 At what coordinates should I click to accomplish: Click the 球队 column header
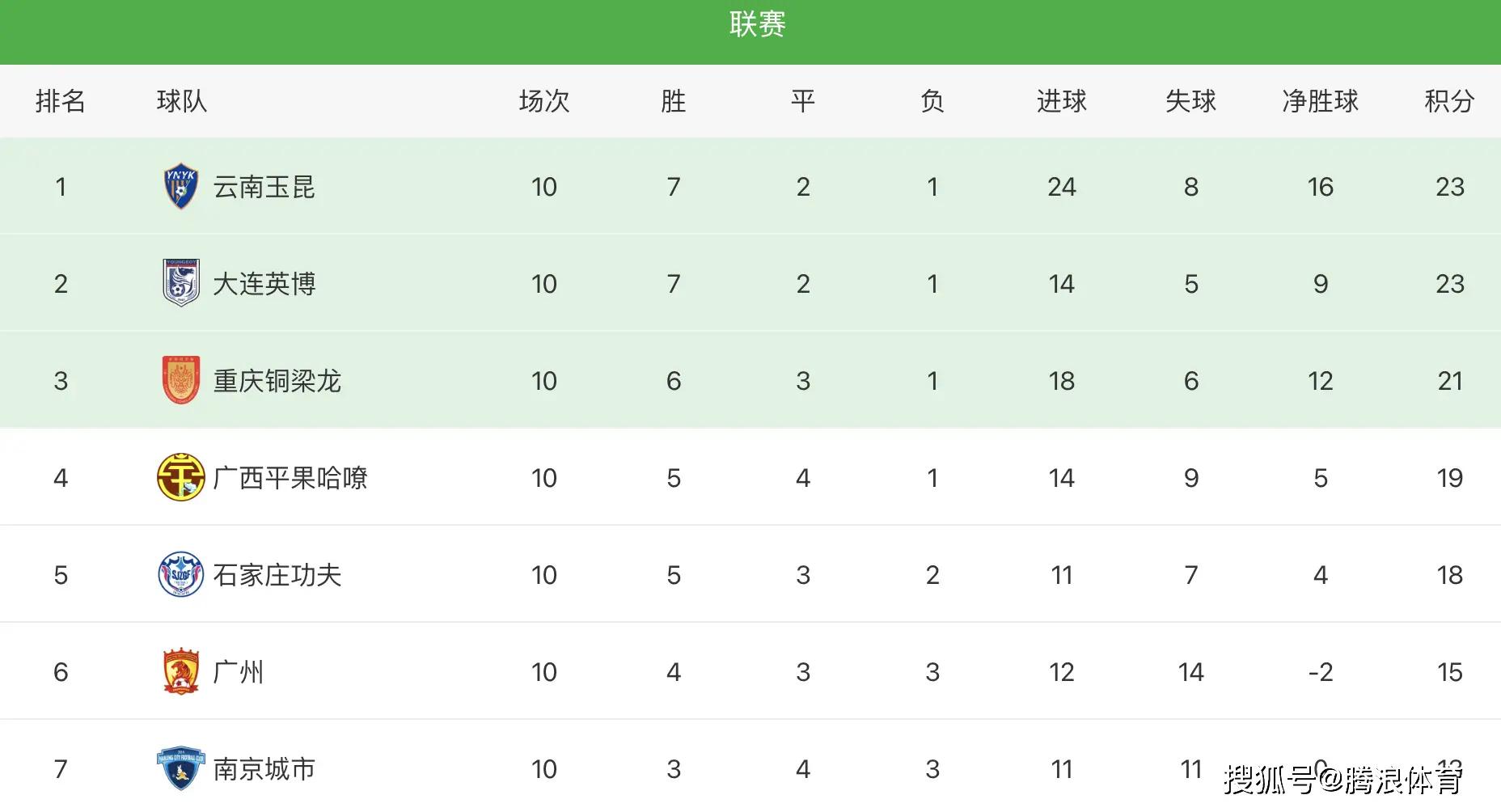click(182, 101)
